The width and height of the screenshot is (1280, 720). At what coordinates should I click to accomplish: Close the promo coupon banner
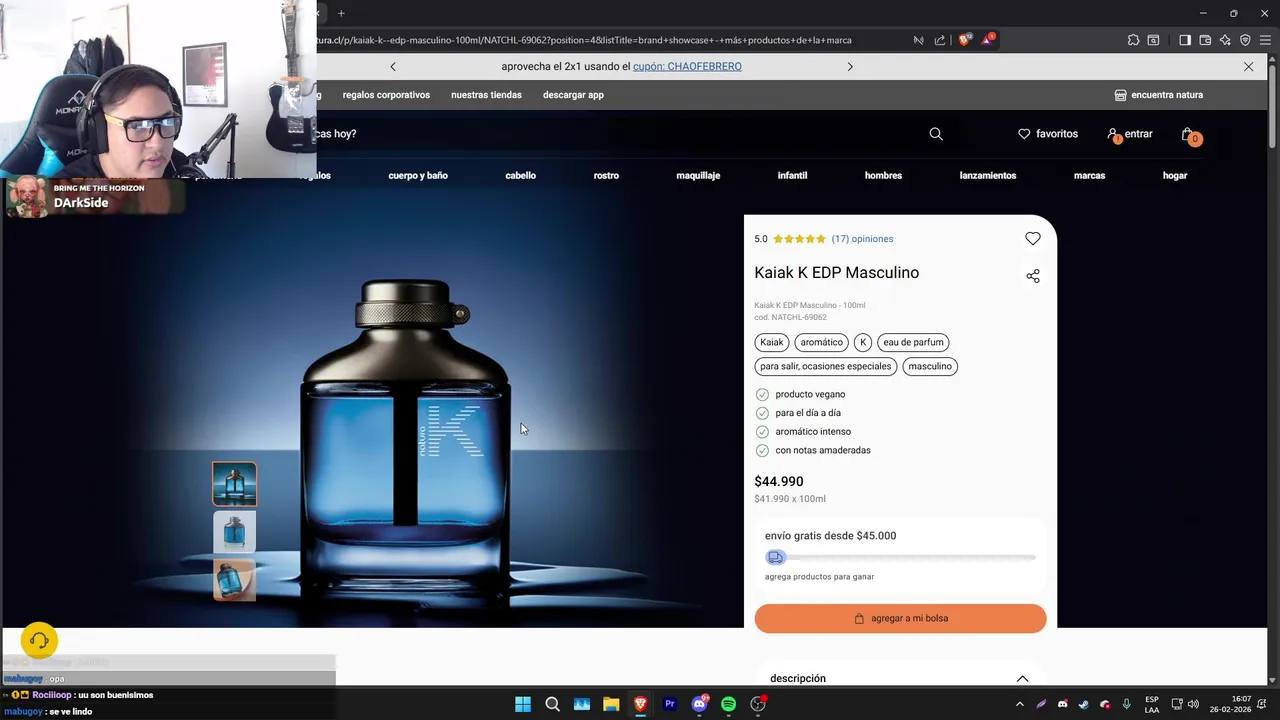point(1248,67)
